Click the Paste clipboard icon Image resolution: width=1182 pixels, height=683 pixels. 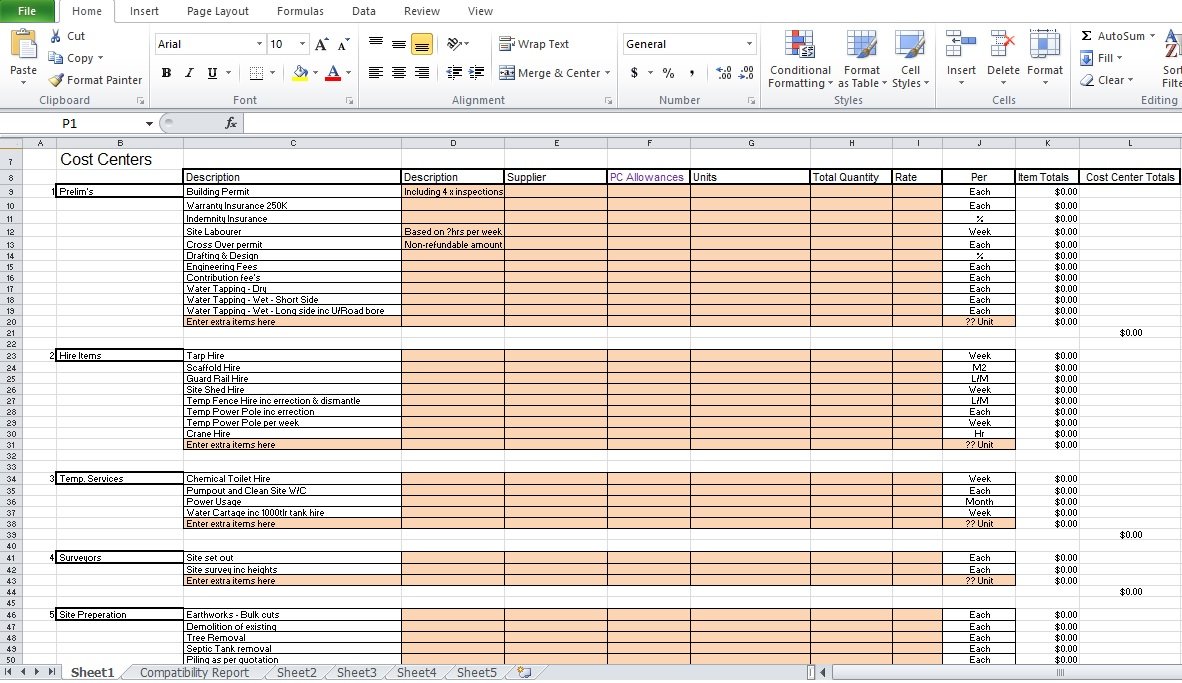pos(23,45)
